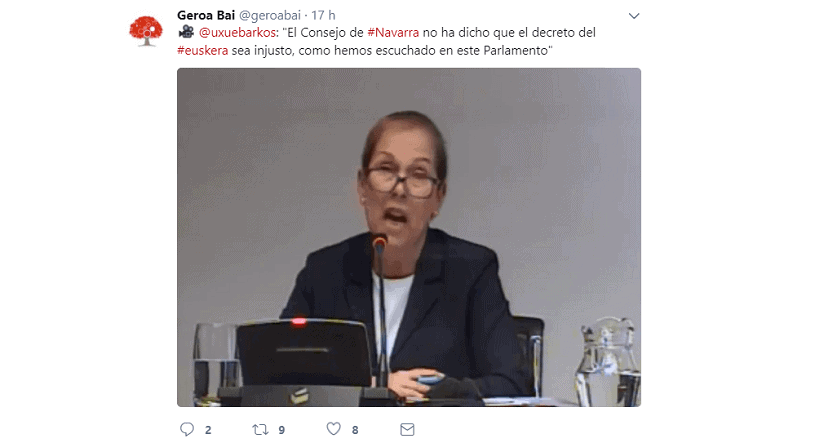Click the video camera emoji in tweet
Image resolution: width=815 pixels, height=443 pixels.
(186, 32)
